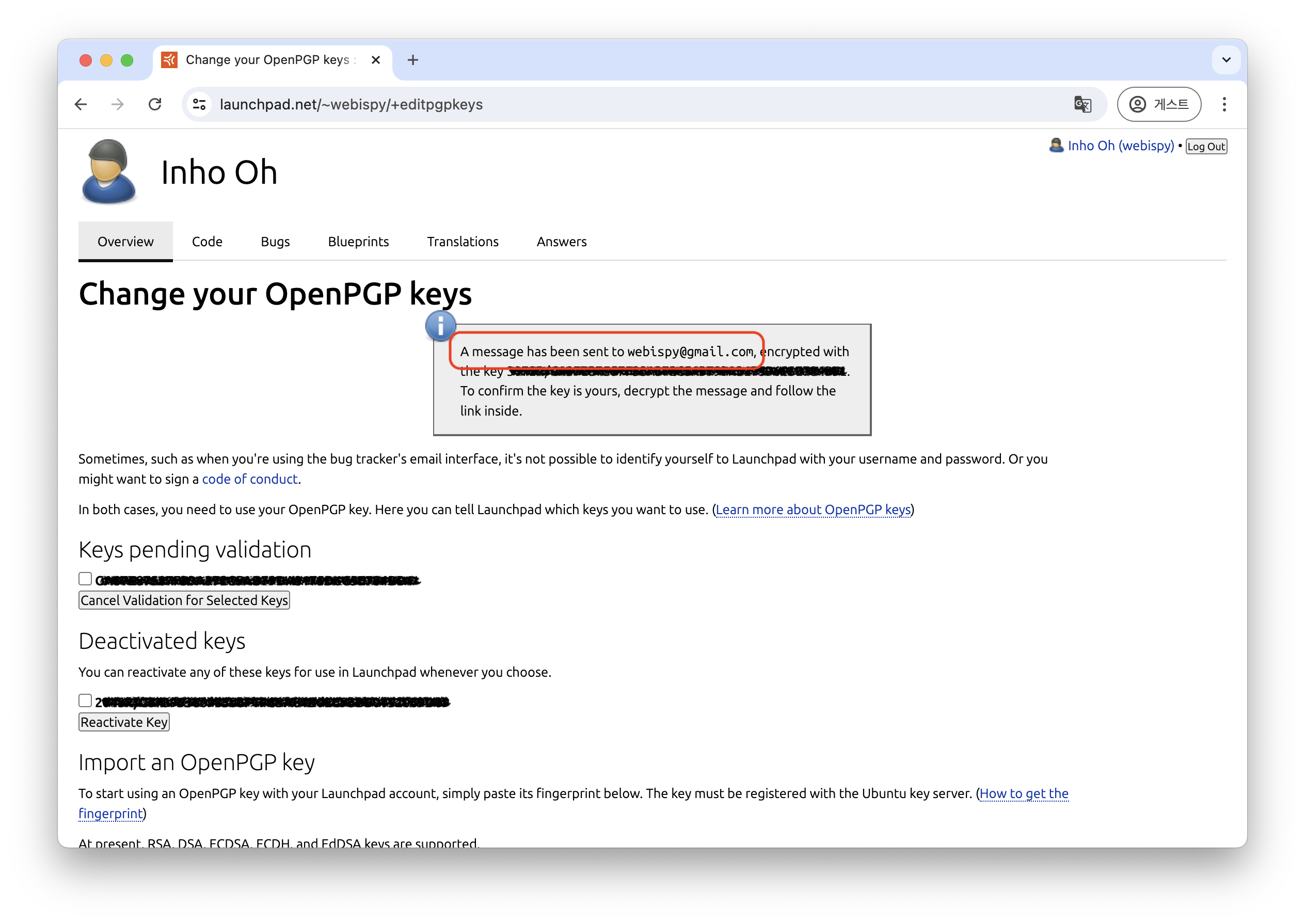Image resolution: width=1305 pixels, height=924 pixels.
Task: Tick the deactivated key checkbox
Action: pyautogui.click(x=85, y=700)
